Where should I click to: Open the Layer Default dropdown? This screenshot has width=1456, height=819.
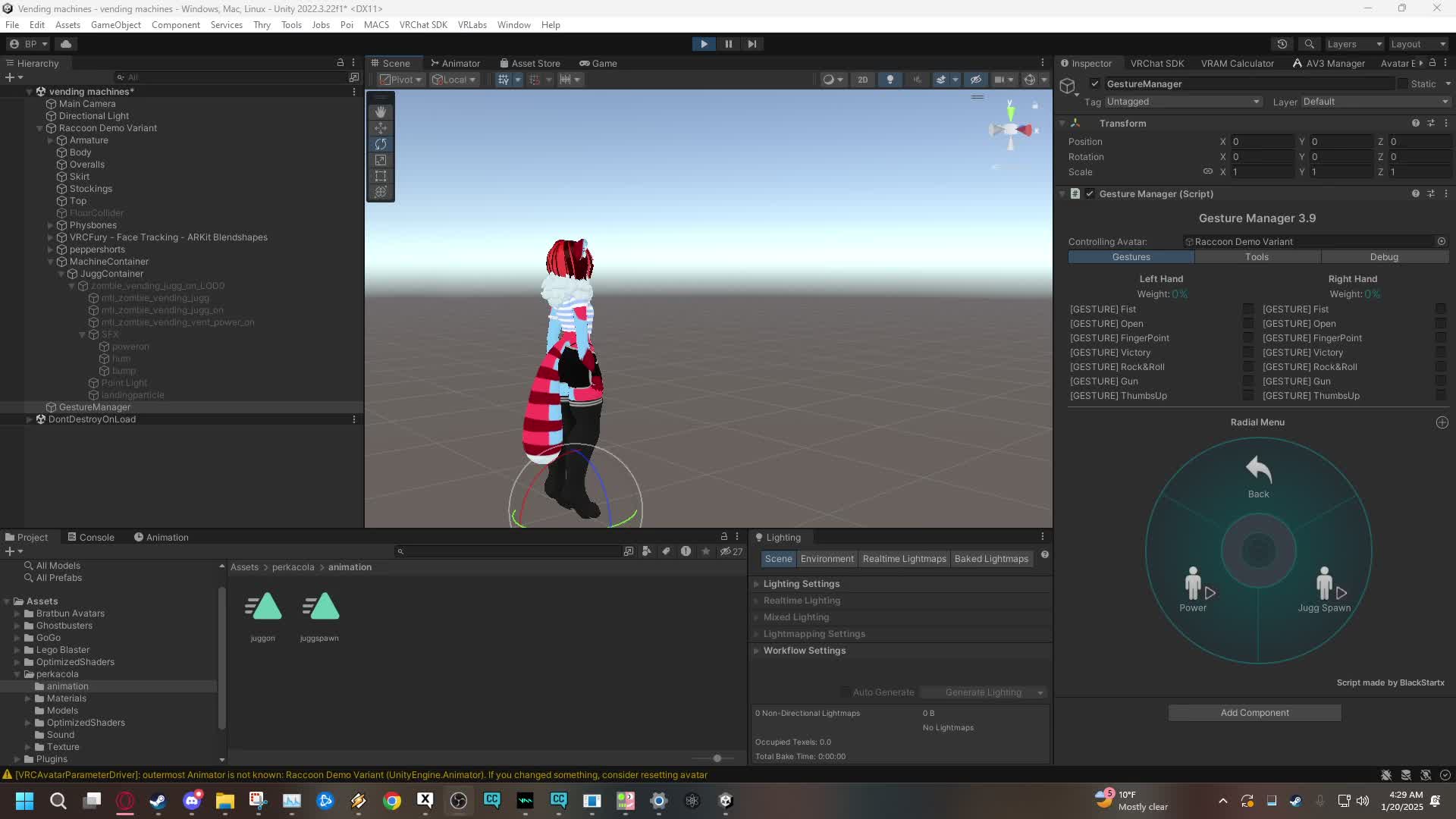click(x=1375, y=102)
